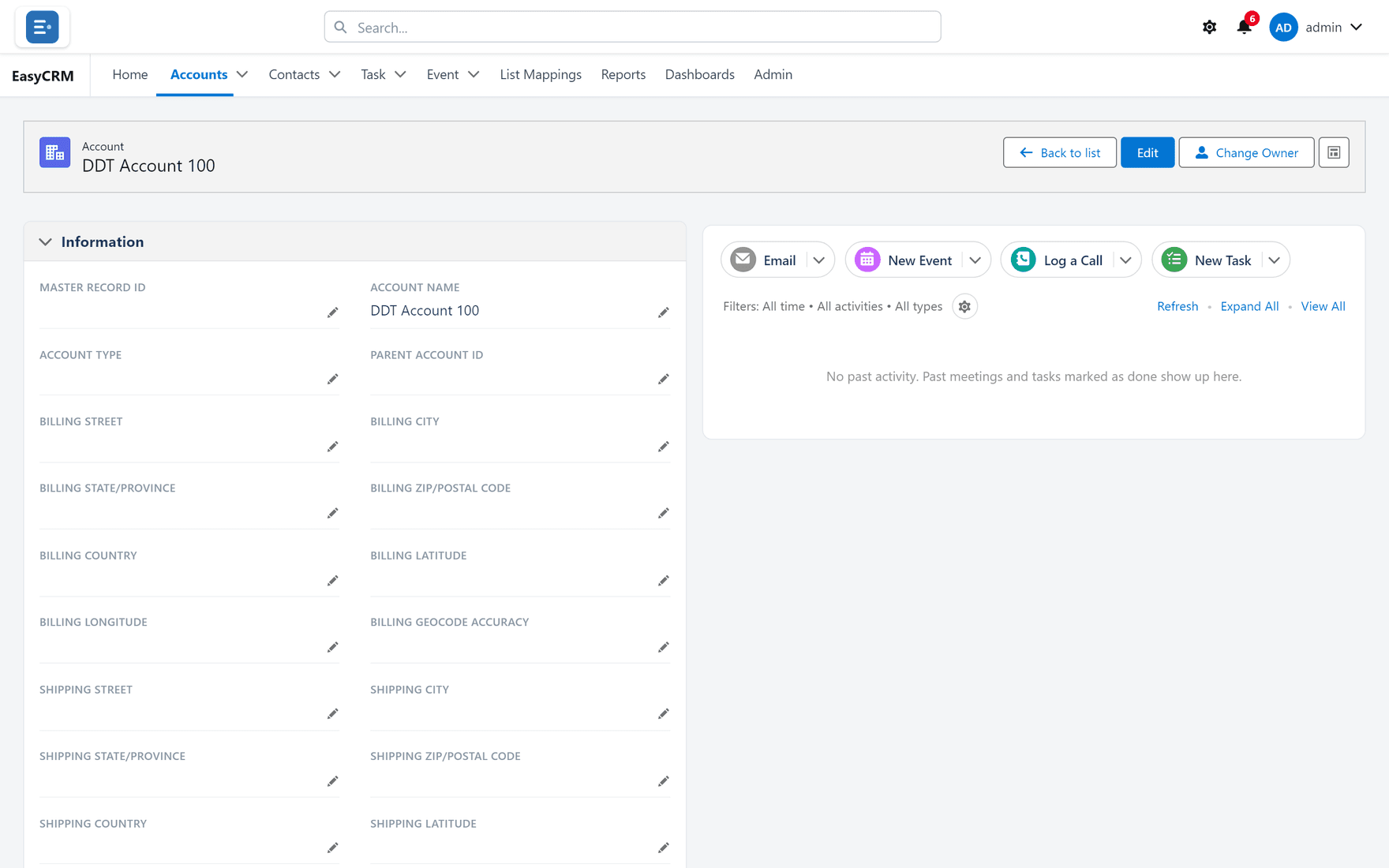Image resolution: width=1389 pixels, height=868 pixels.
Task: Focus the global Search field
Action: point(632,27)
